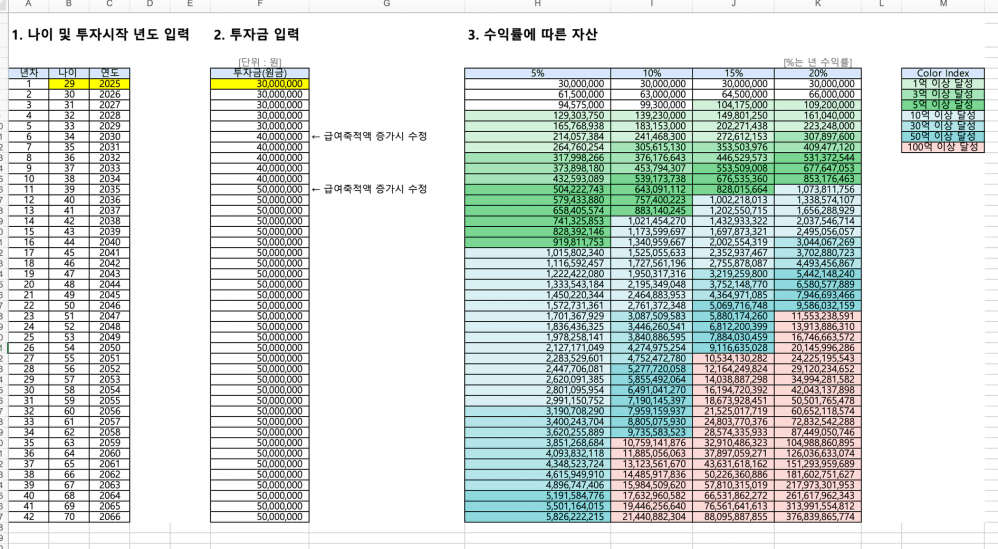Select the title '3. 수익률에 따른 자산'
The width and height of the screenshot is (998, 549).
532,35
